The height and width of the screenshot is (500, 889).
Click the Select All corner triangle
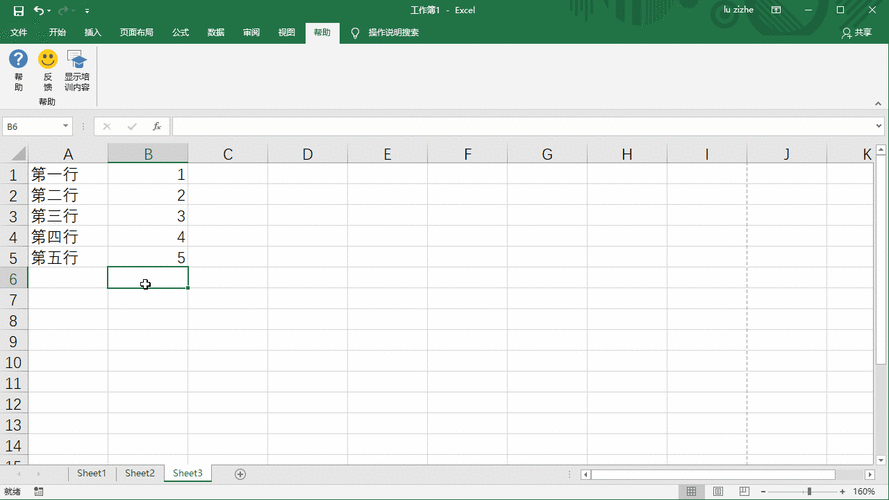[18, 154]
